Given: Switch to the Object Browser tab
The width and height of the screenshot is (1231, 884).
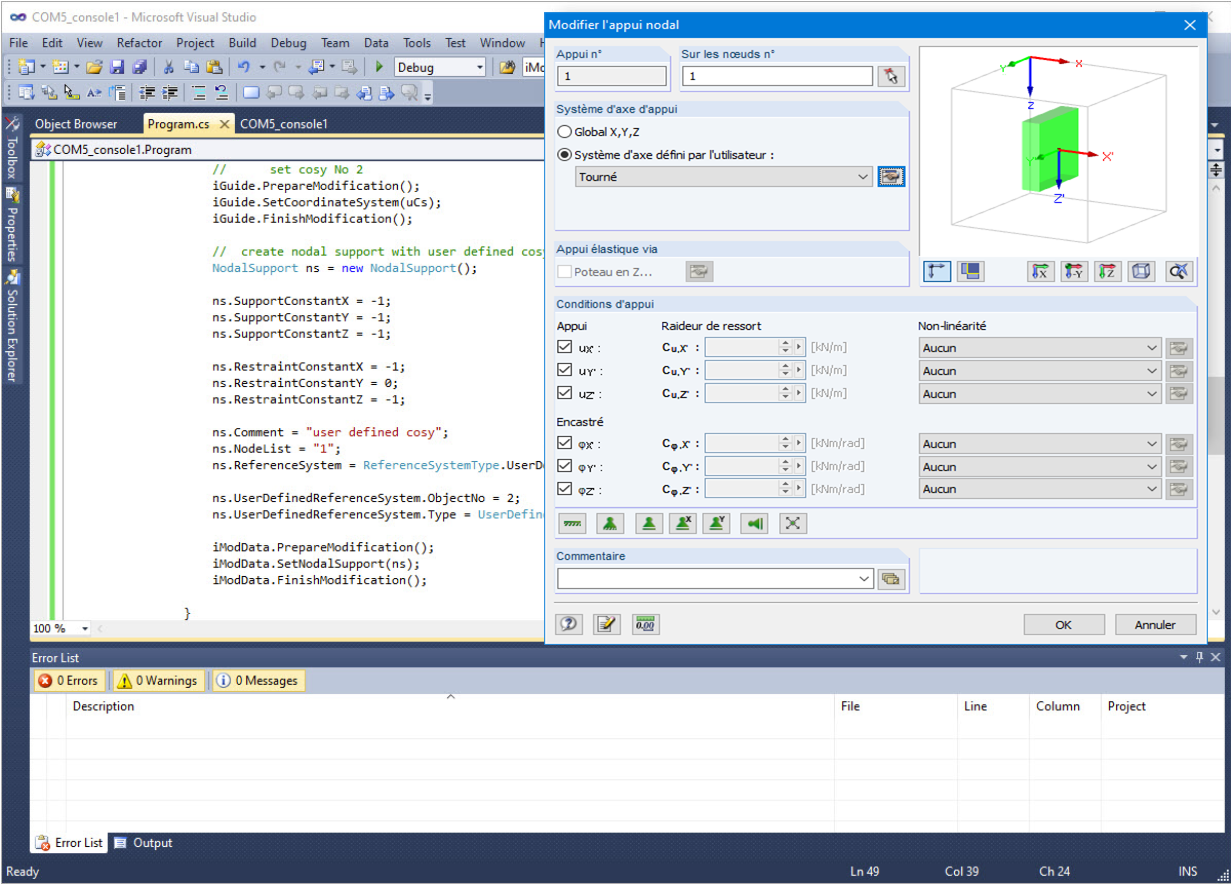Looking at the screenshot, I should [x=76, y=124].
